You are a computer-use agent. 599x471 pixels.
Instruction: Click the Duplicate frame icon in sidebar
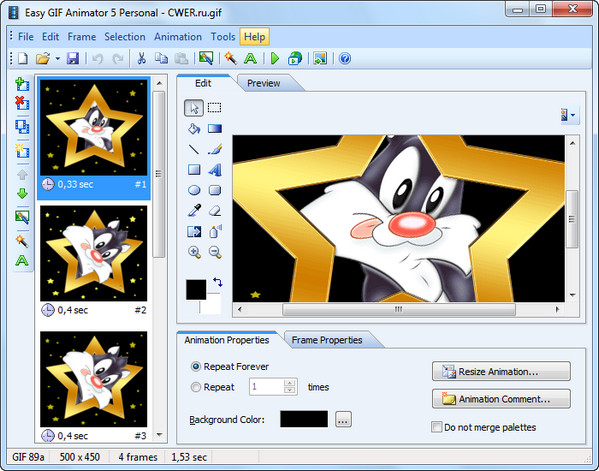(x=22, y=126)
